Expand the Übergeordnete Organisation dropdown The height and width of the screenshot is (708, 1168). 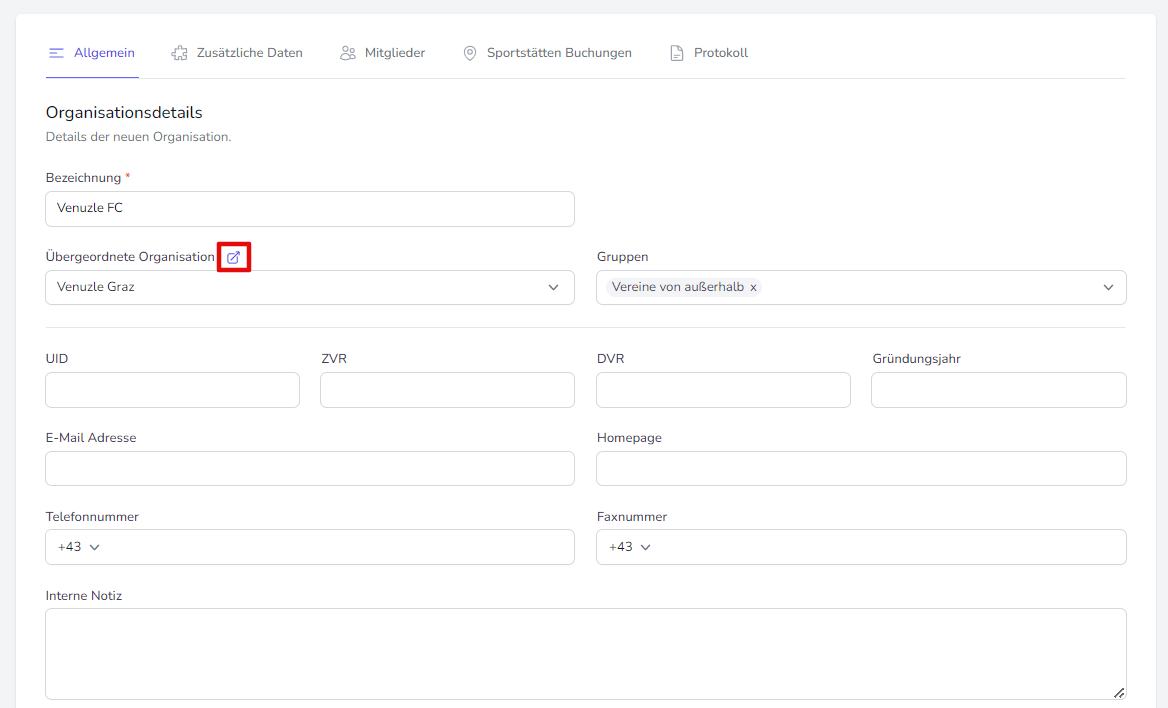point(553,288)
